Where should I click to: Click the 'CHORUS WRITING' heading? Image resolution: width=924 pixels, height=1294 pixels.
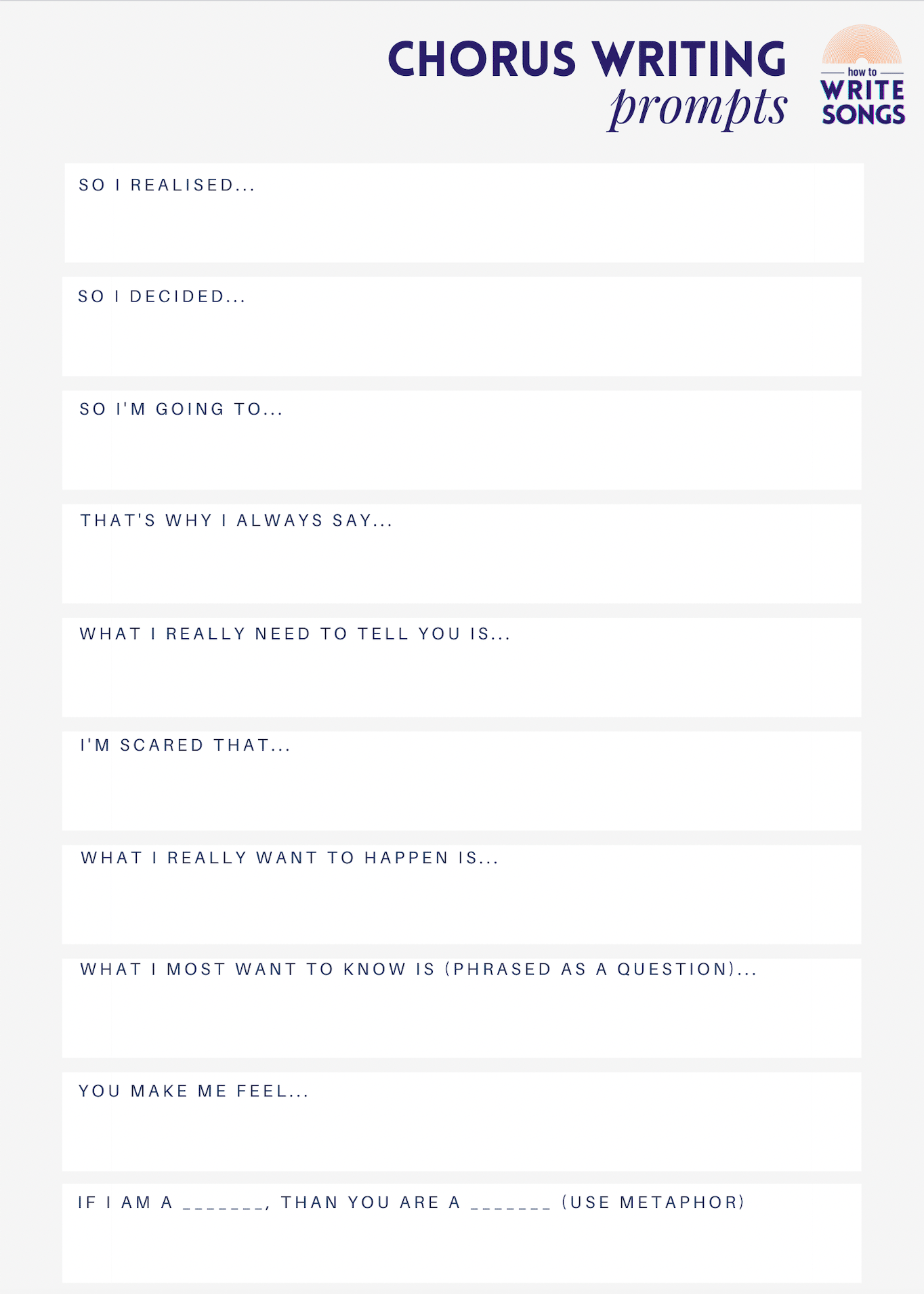(x=587, y=59)
